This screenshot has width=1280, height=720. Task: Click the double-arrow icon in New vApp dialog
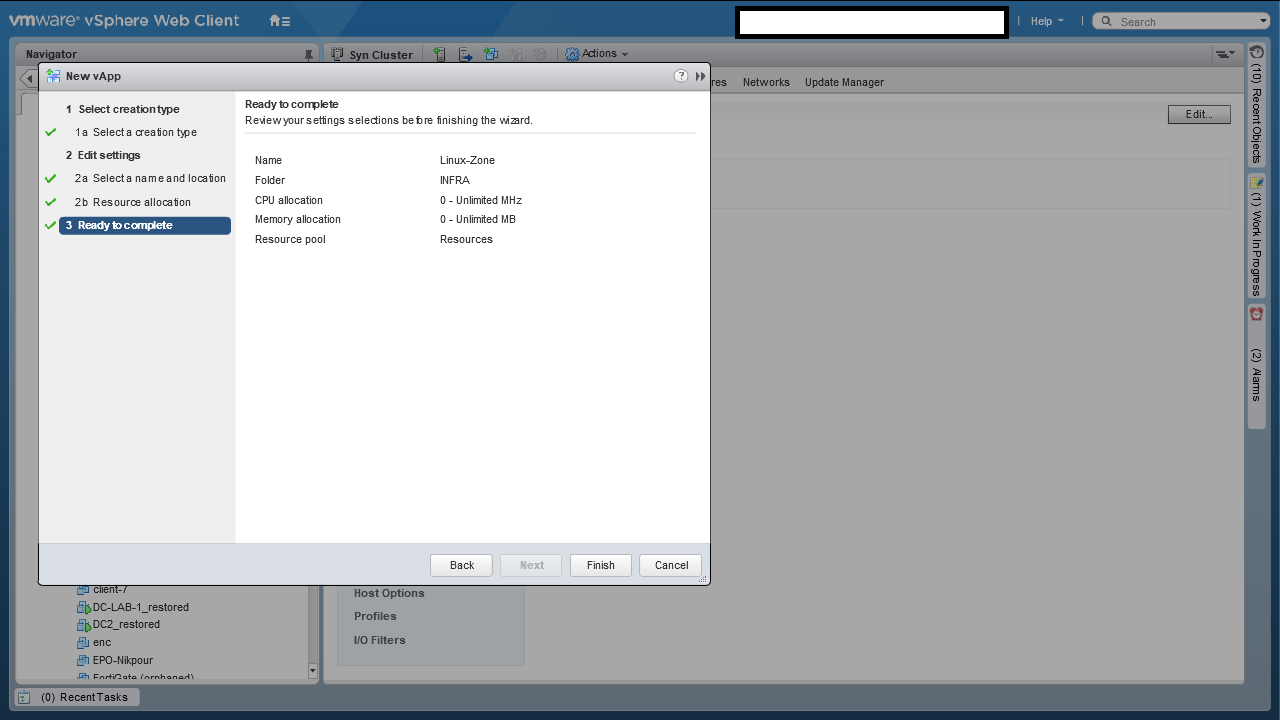[x=700, y=76]
